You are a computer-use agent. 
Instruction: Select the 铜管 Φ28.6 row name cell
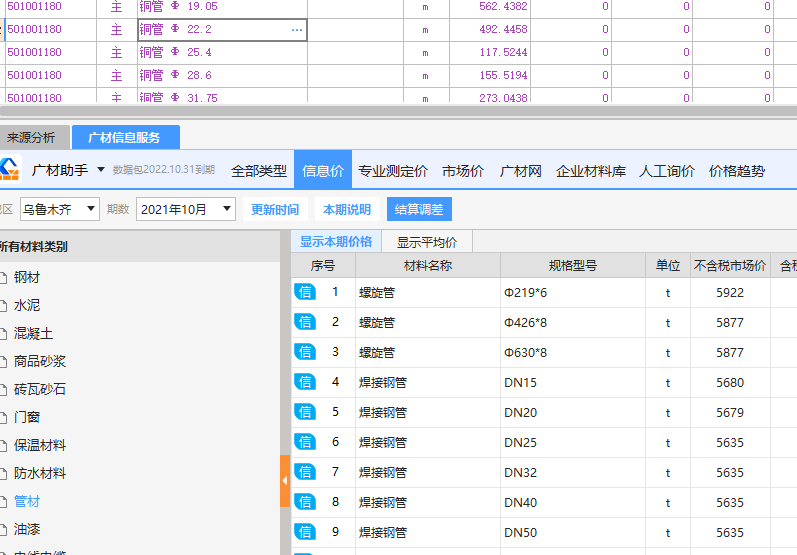coord(222,75)
